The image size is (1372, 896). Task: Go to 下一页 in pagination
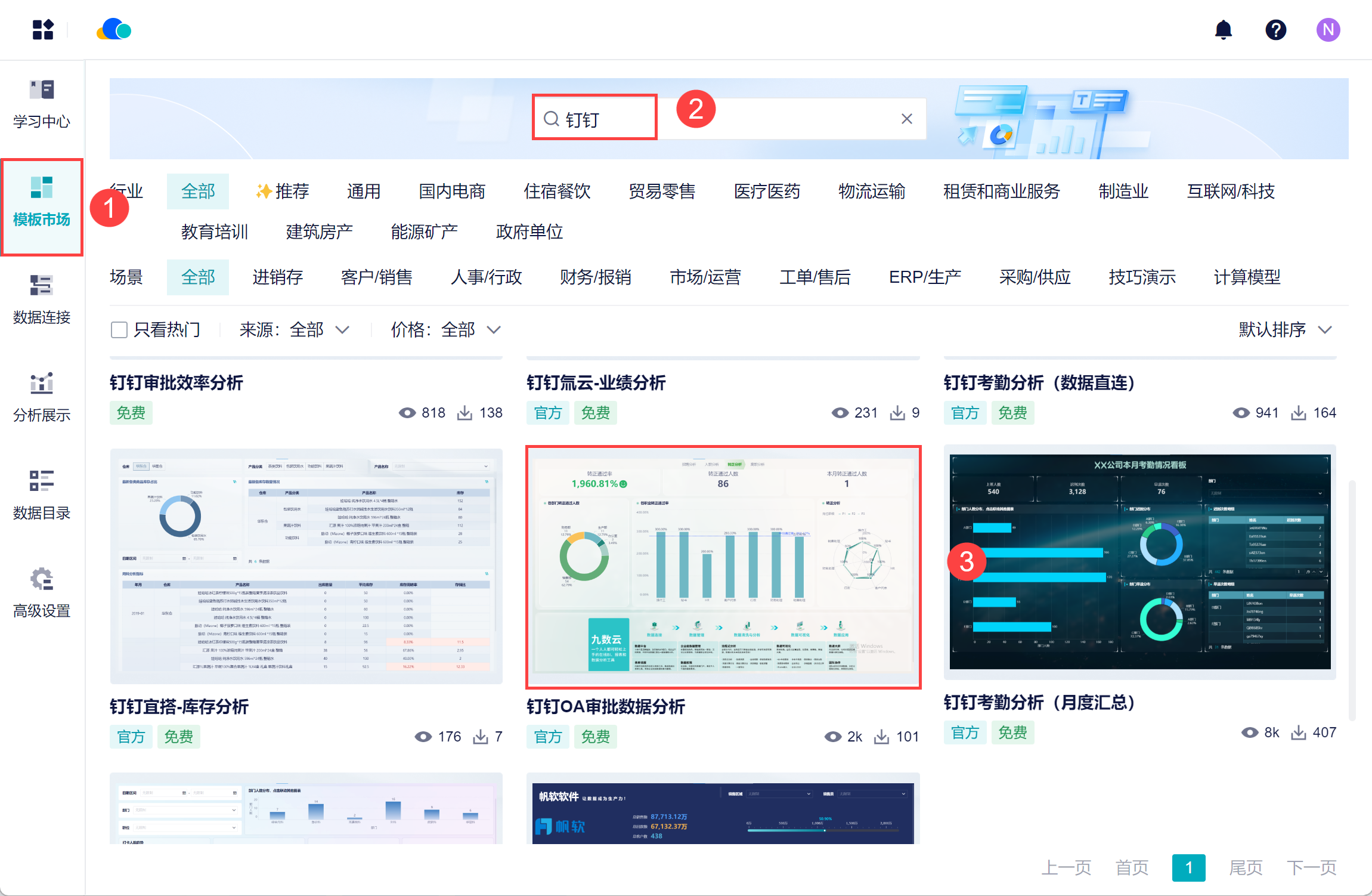tap(1311, 867)
